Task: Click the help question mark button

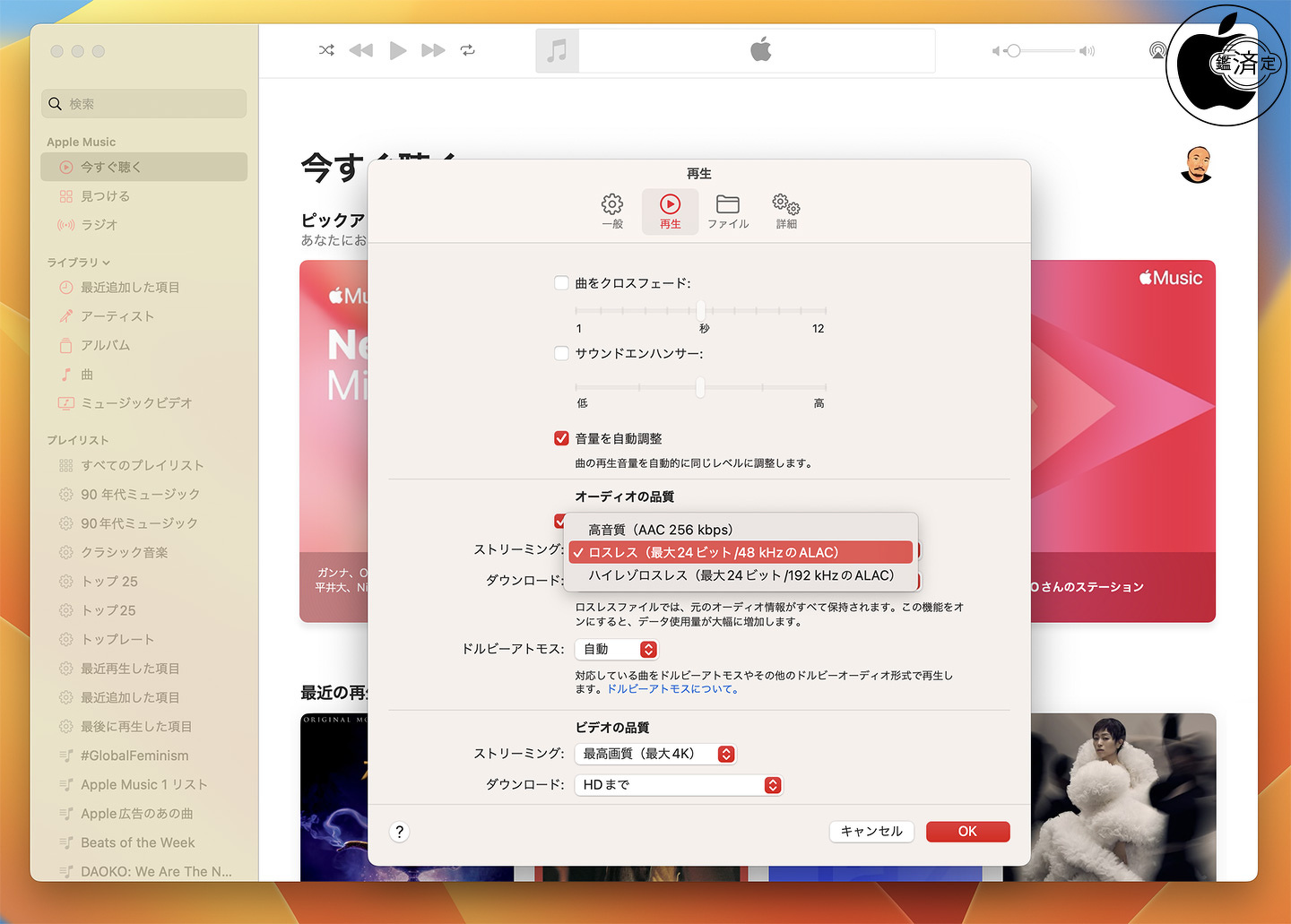Action: tap(400, 832)
